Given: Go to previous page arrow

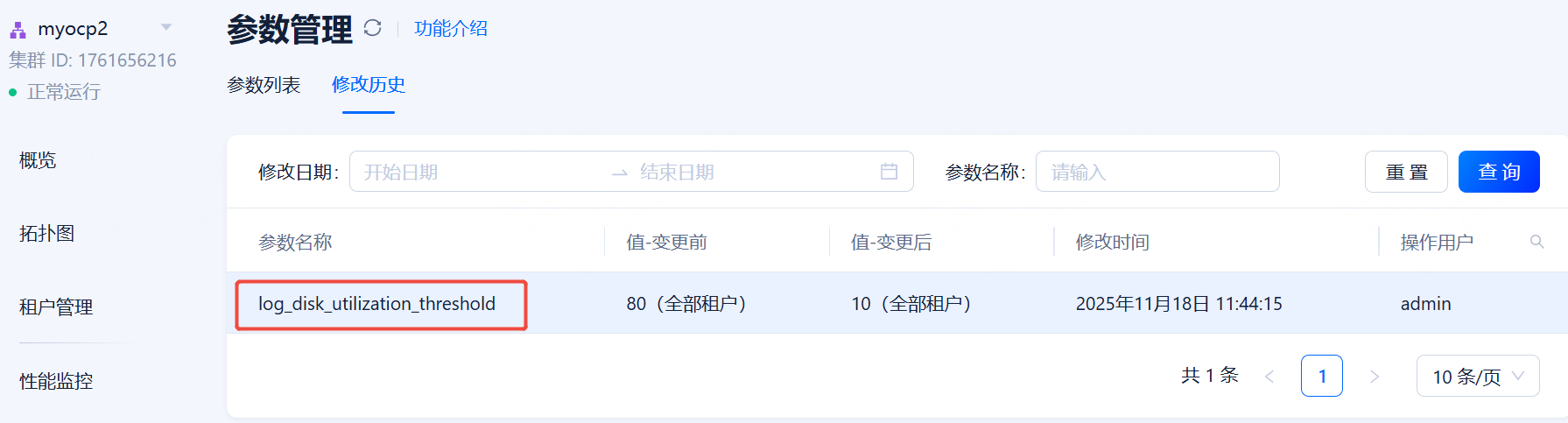Looking at the screenshot, I should (1269, 377).
